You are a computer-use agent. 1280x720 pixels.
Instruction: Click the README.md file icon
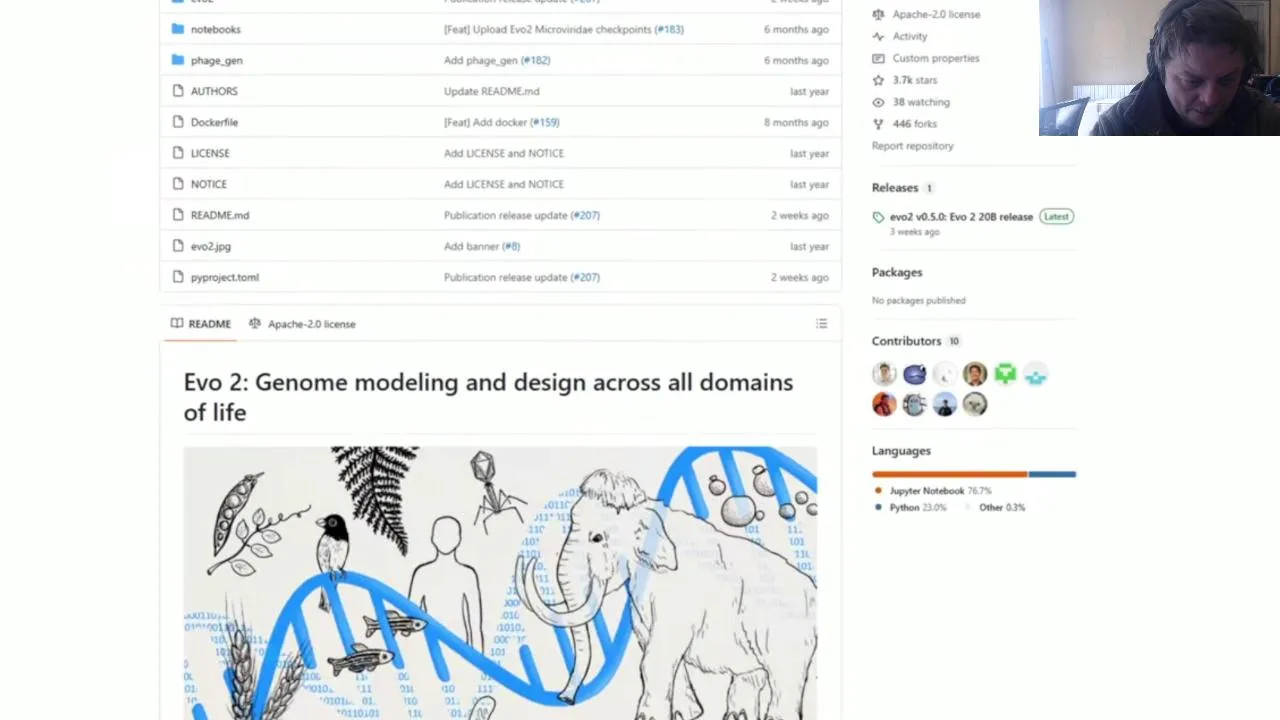click(177, 215)
